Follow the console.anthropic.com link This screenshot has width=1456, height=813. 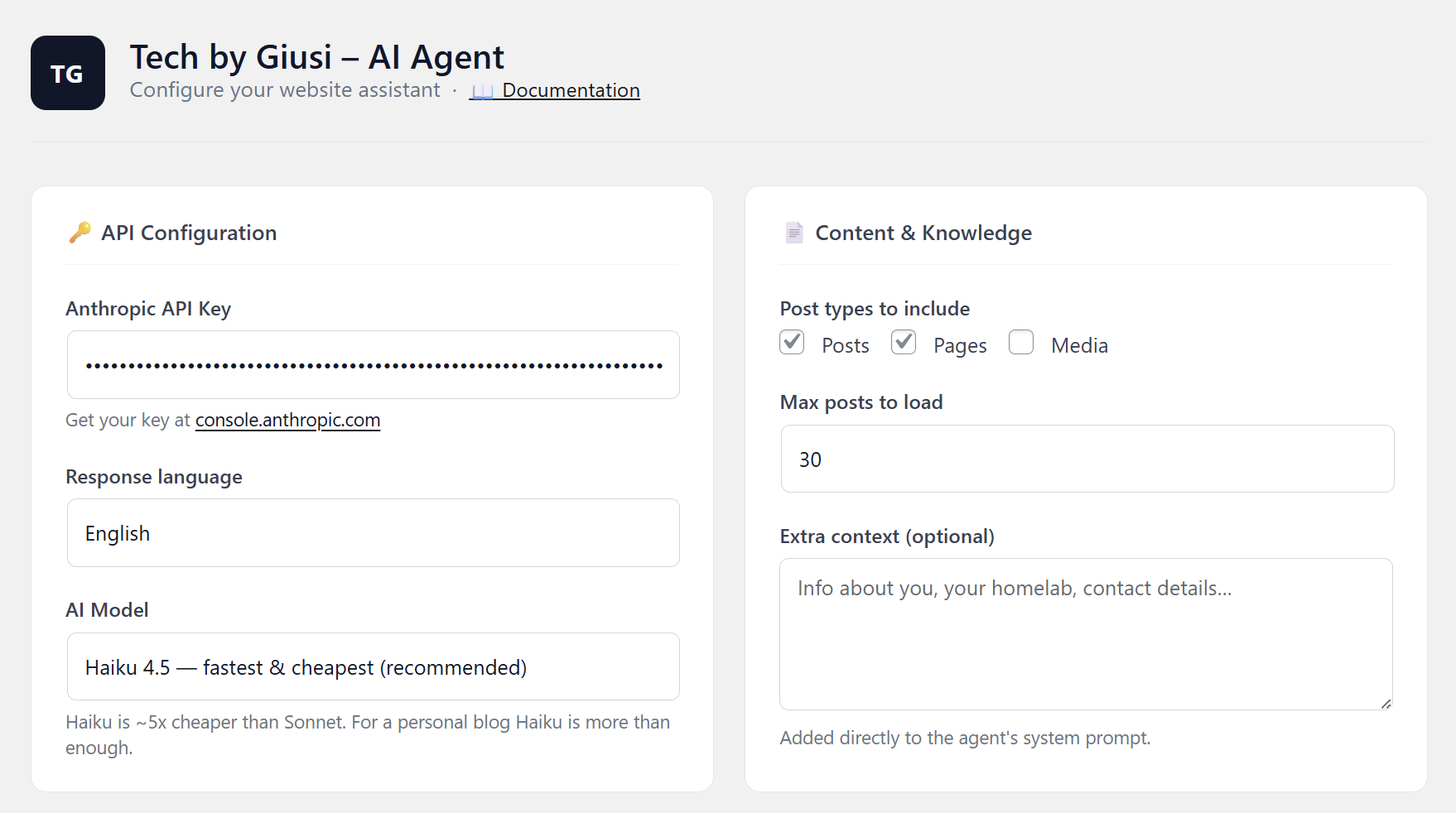click(287, 420)
